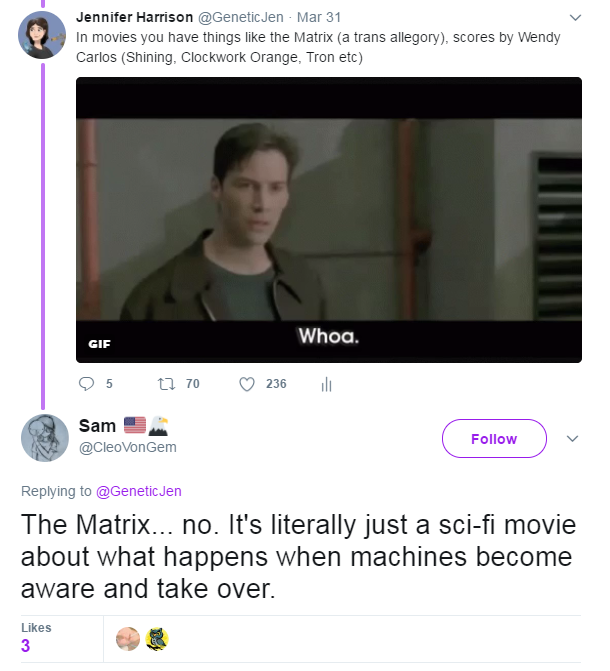Like the tweet with heart icon
Image resolution: width=610 pixels, height=671 pixels.
click(247, 384)
